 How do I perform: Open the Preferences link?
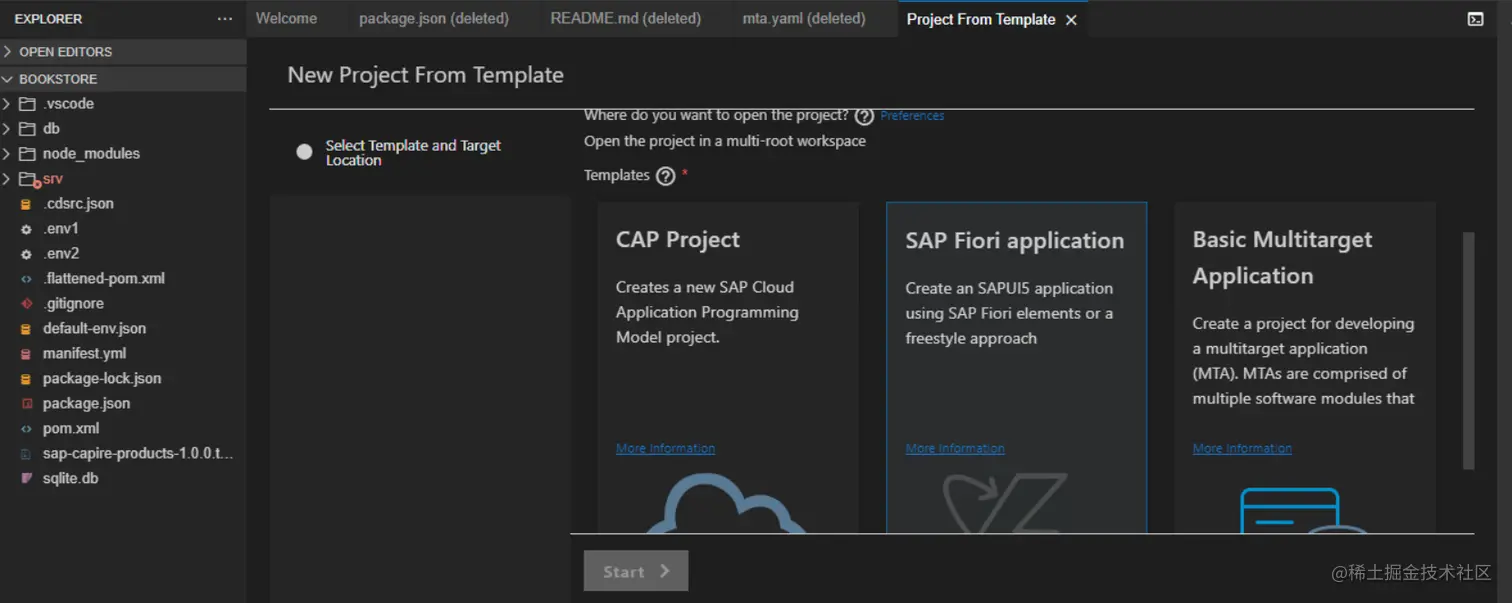[x=912, y=116]
